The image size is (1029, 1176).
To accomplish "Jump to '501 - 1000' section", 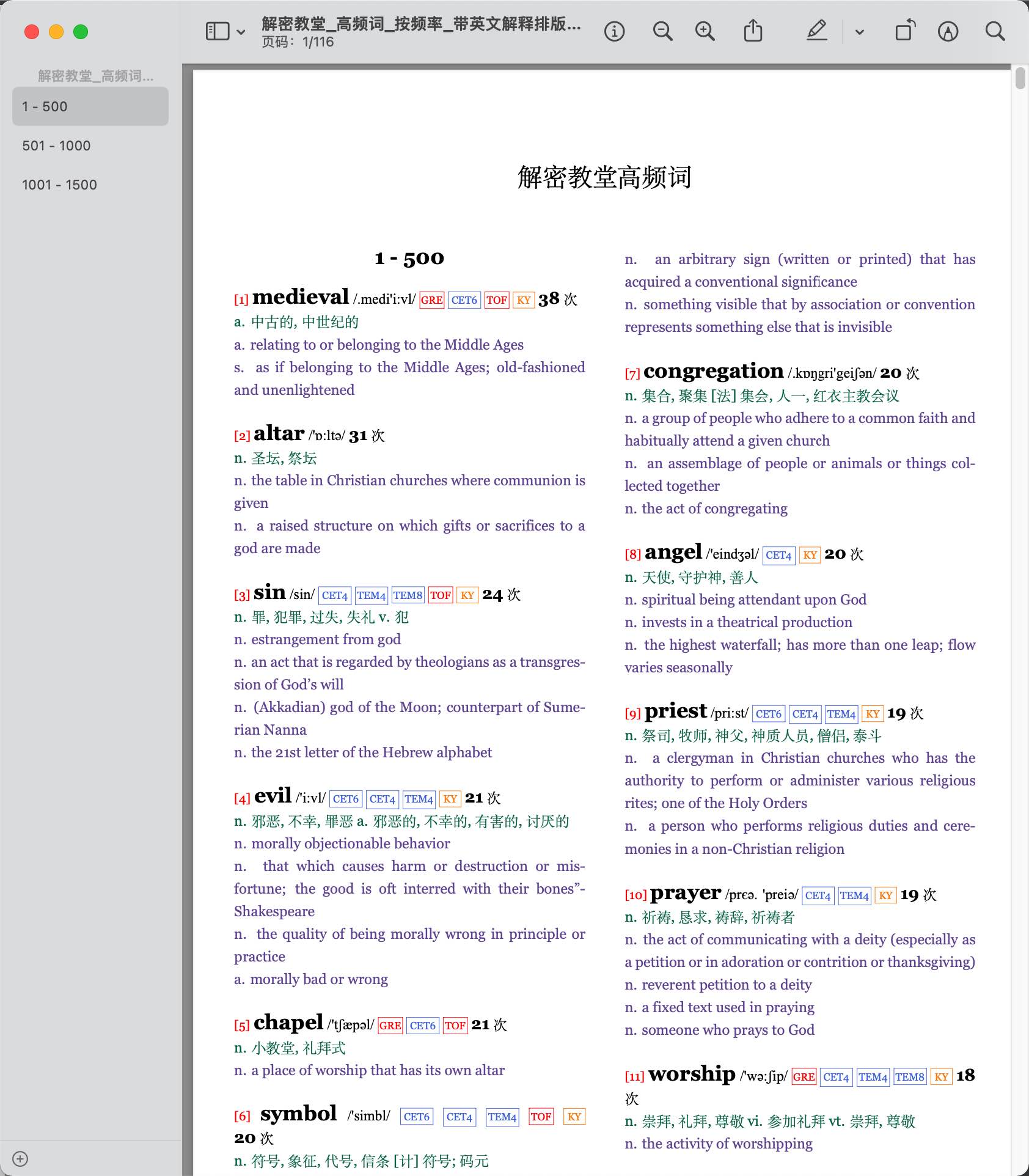I will click(x=90, y=145).
